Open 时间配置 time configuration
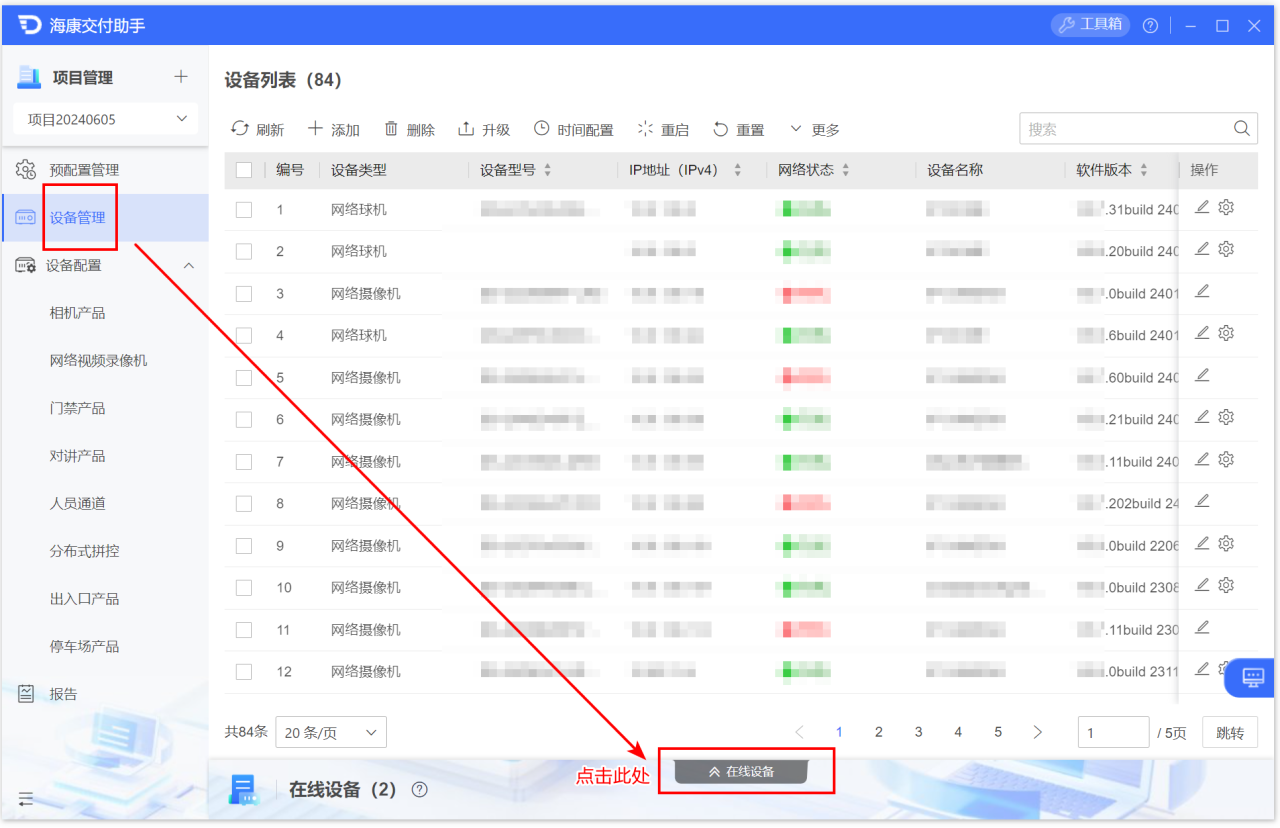 [x=573, y=128]
